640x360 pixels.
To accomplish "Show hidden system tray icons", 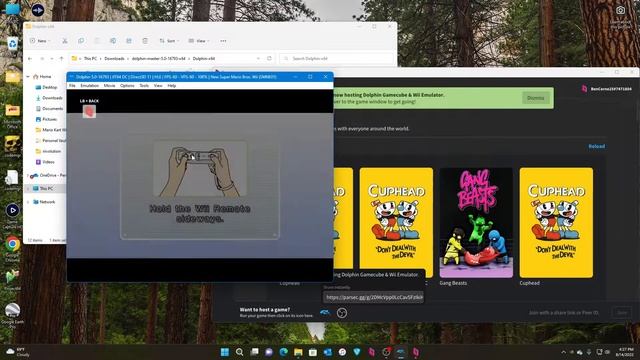I will pos(564,352).
